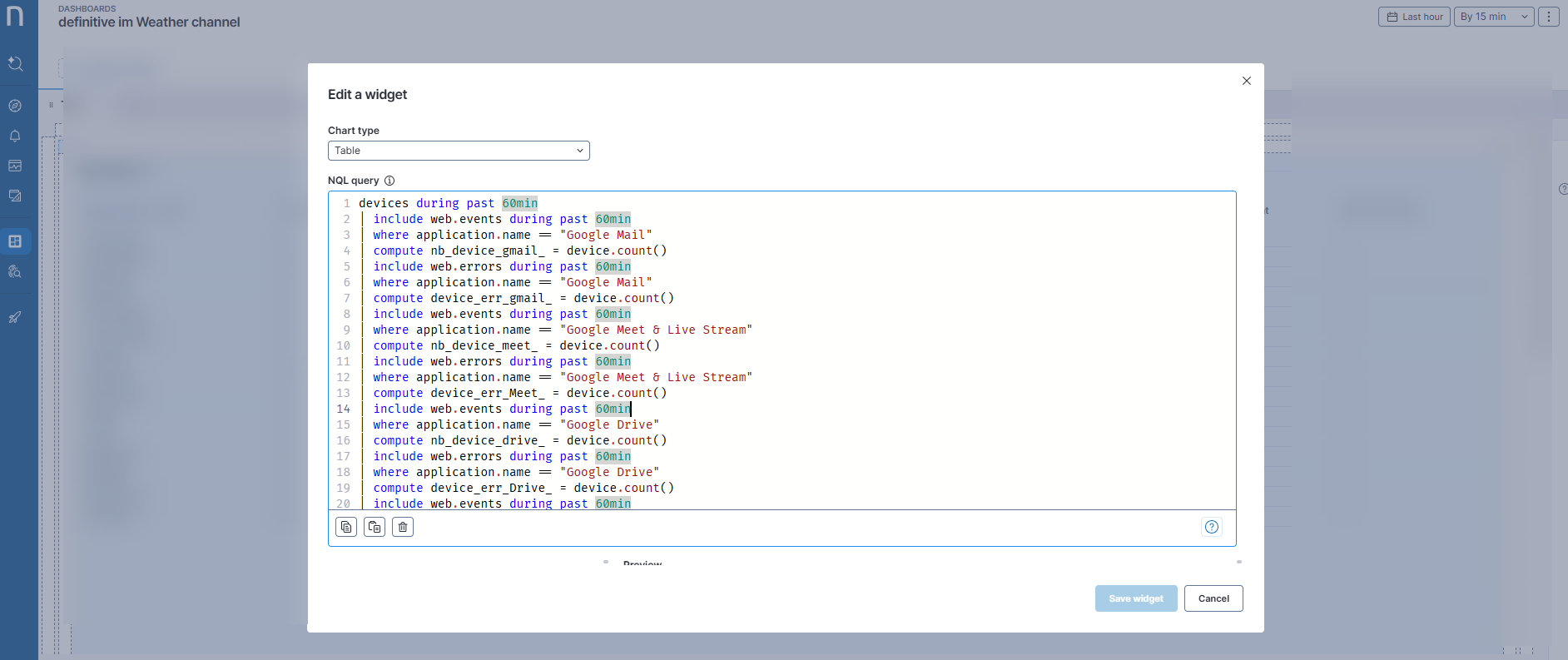Click dashboard title definitive im Weather channel

(x=149, y=22)
